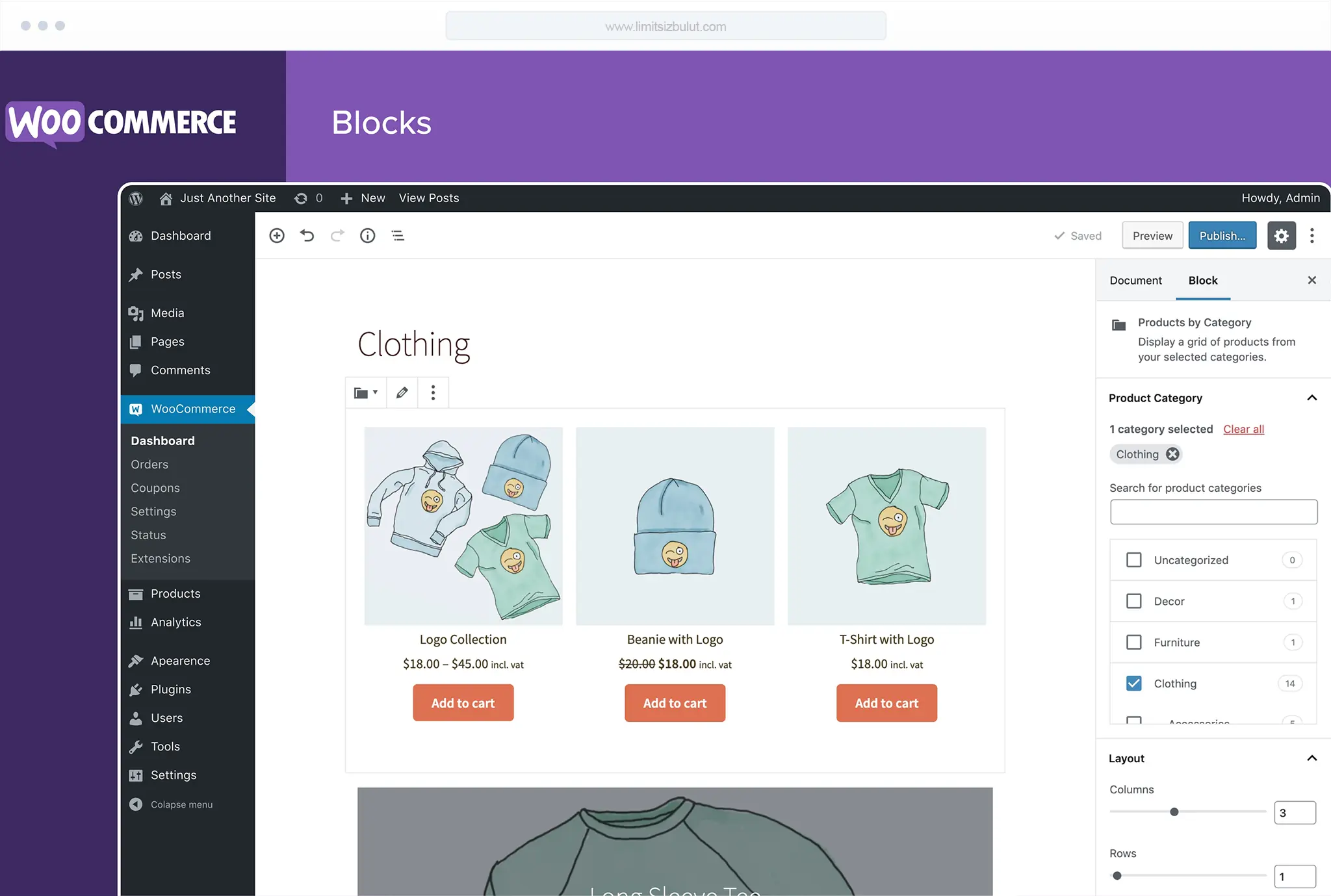1331x896 pixels.
Task: Switch to the Document tab
Action: click(x=1135, y=280)
